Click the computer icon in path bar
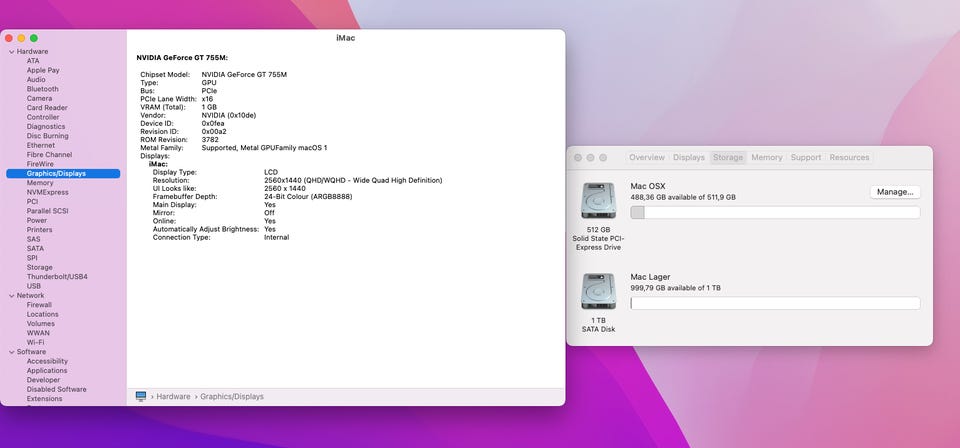Screen dimensions: 960x448 pos(141,396)
